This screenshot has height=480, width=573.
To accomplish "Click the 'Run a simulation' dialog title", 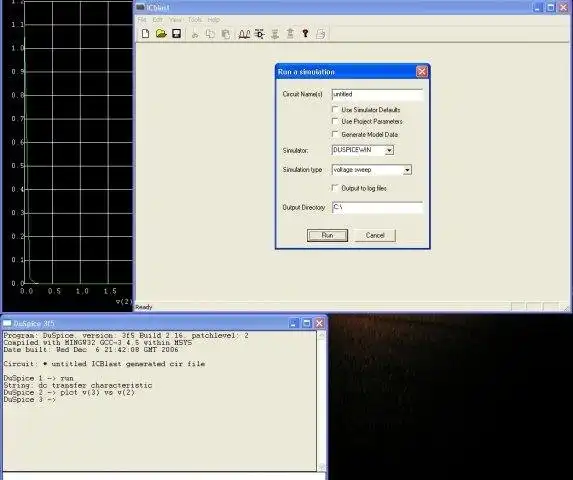I will (x=306, y=72).
